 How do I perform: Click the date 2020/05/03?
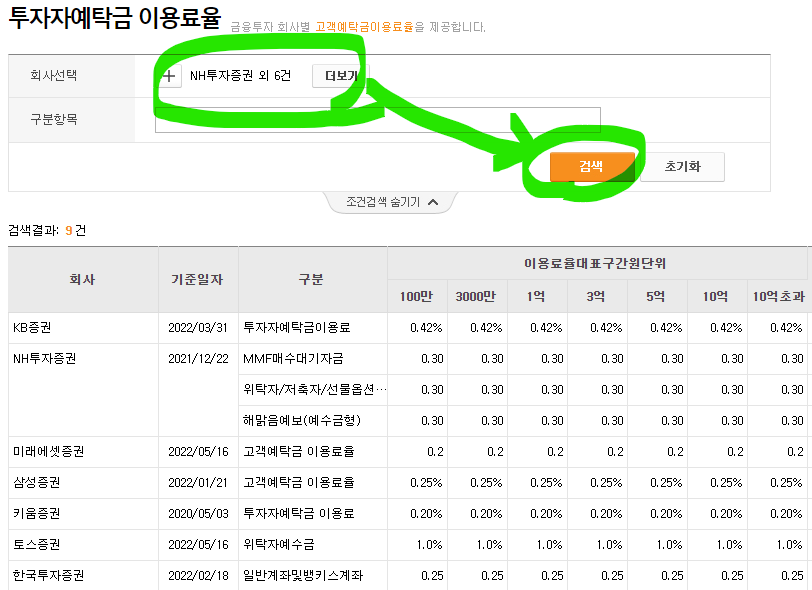pos(198,514)
